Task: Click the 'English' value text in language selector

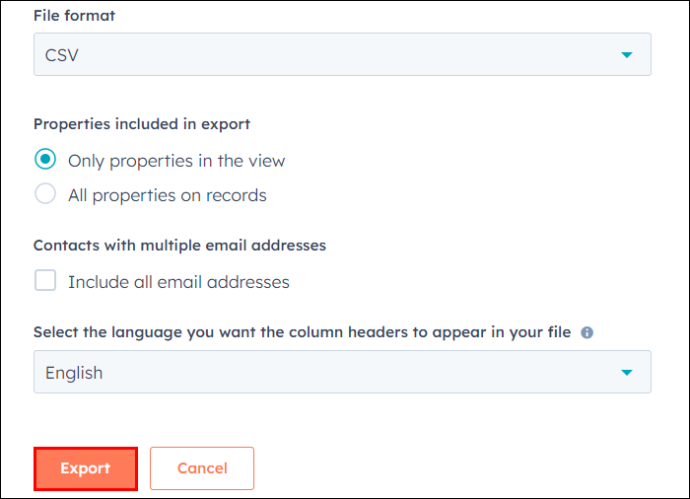Action: [x=74, y=373]
